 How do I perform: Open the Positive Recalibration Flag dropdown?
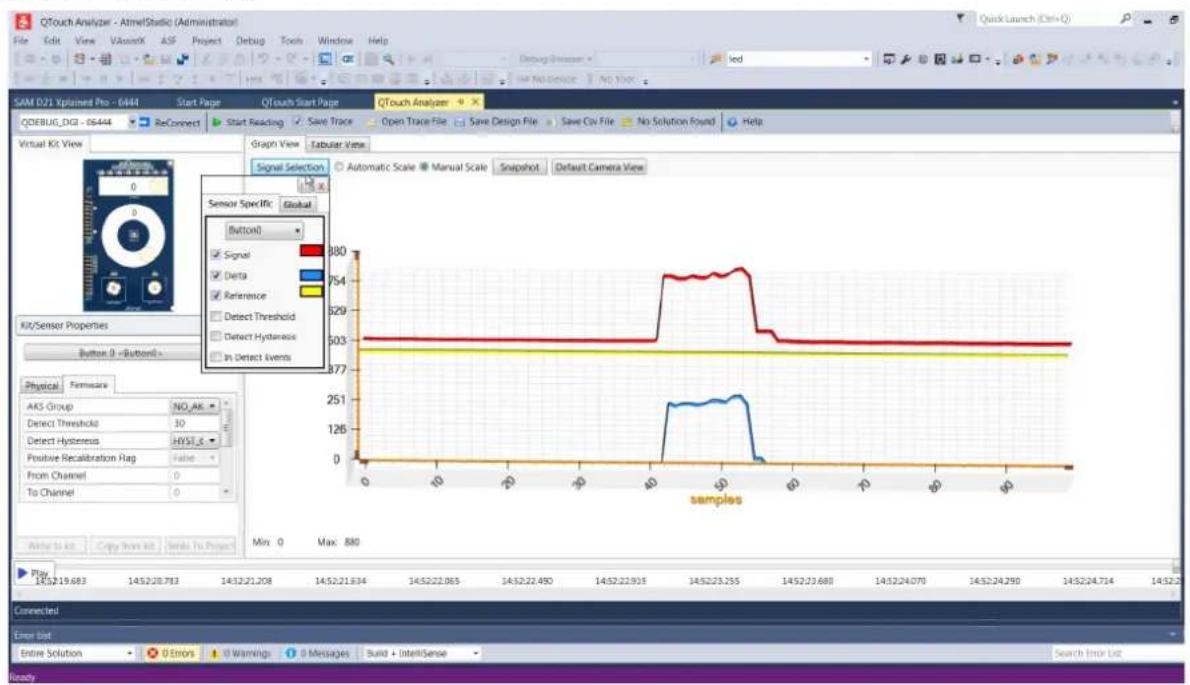(x=195, y=458)
